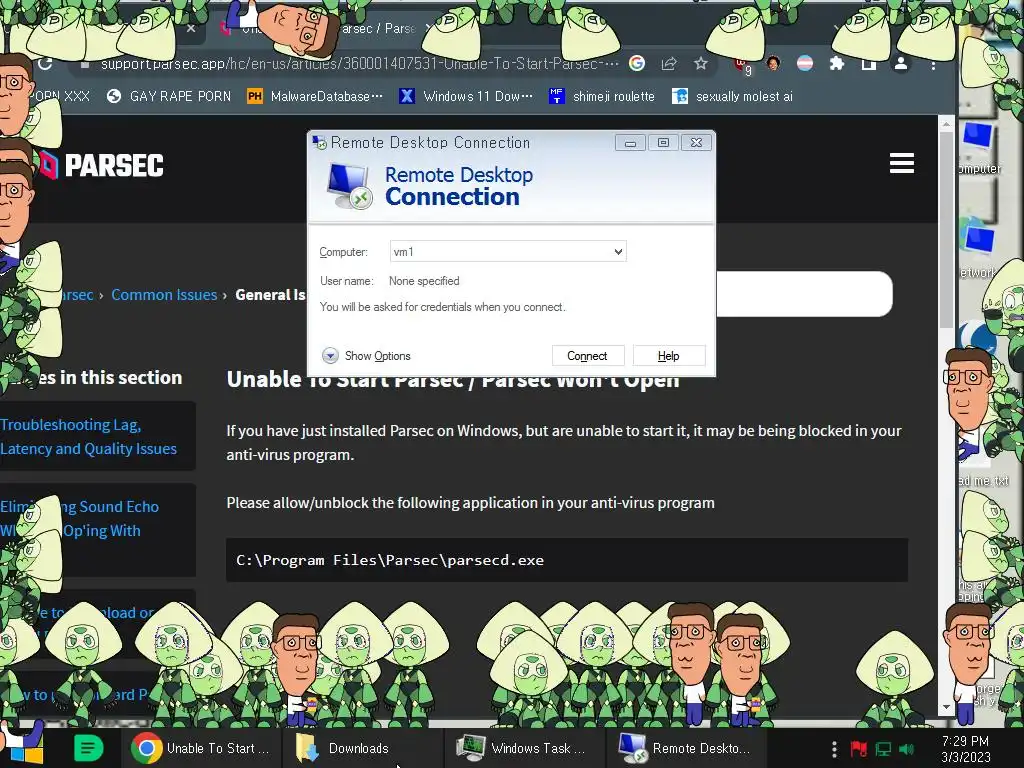Viewport: 1024px width, 768px height.
Task: Click the Google icon in address bar
Action: click(637, 63)
